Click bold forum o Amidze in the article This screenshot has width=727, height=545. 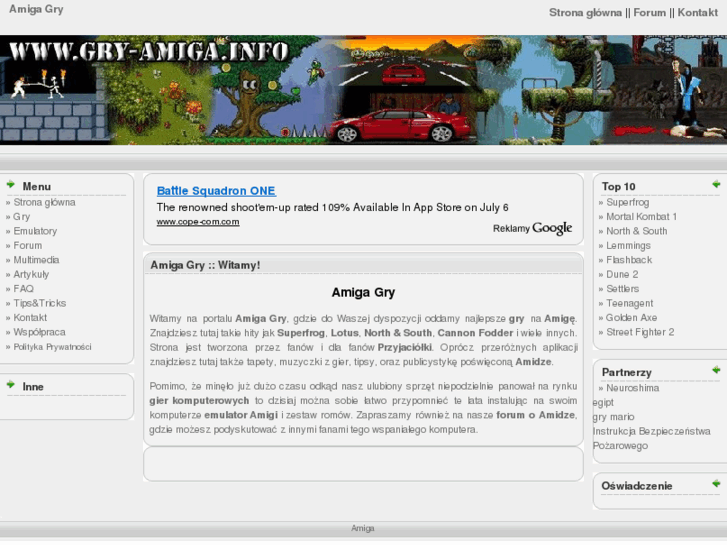[x=536, y=415]
